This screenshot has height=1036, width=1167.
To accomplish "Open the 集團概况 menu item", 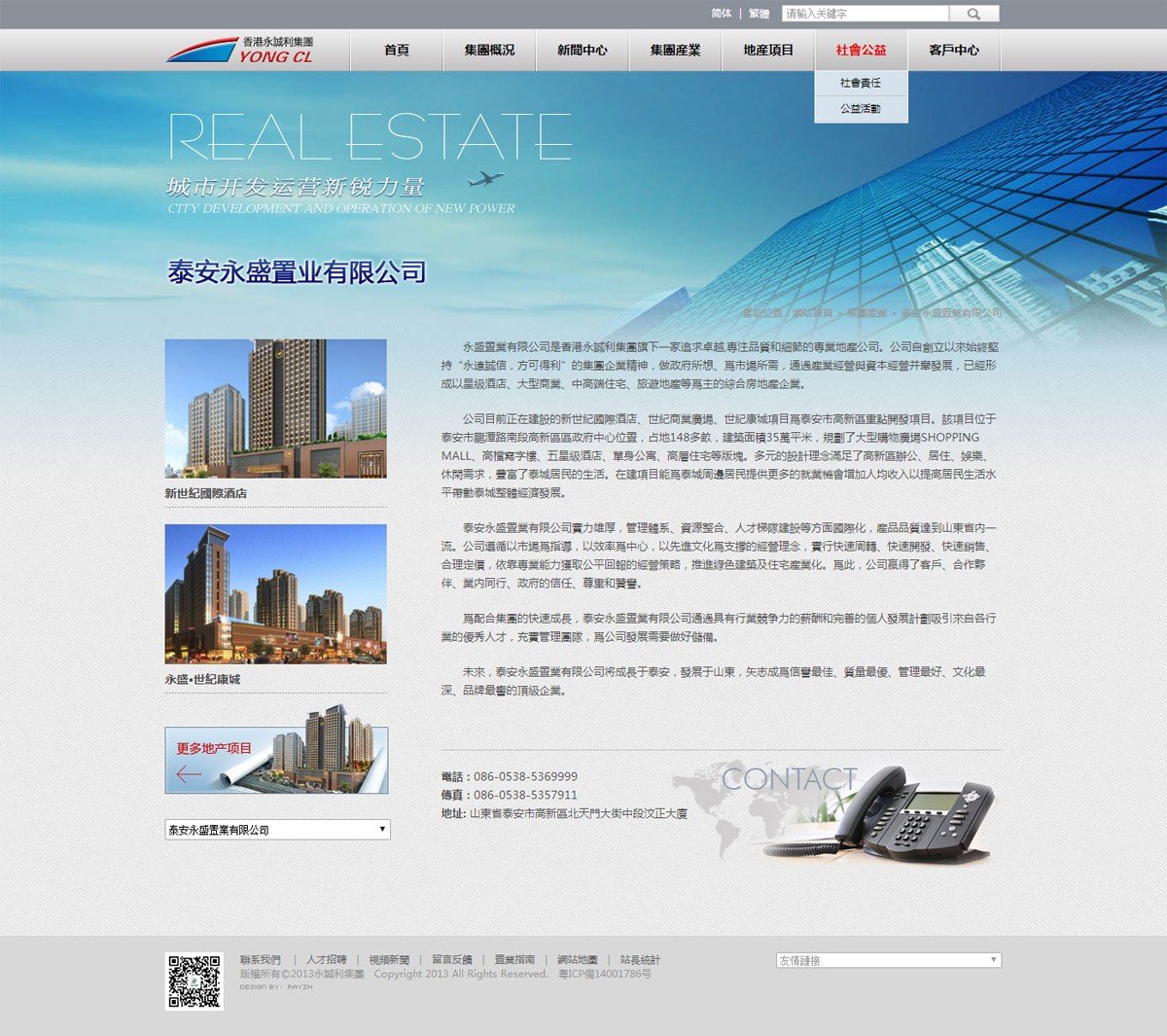I will tap(489, 50).
